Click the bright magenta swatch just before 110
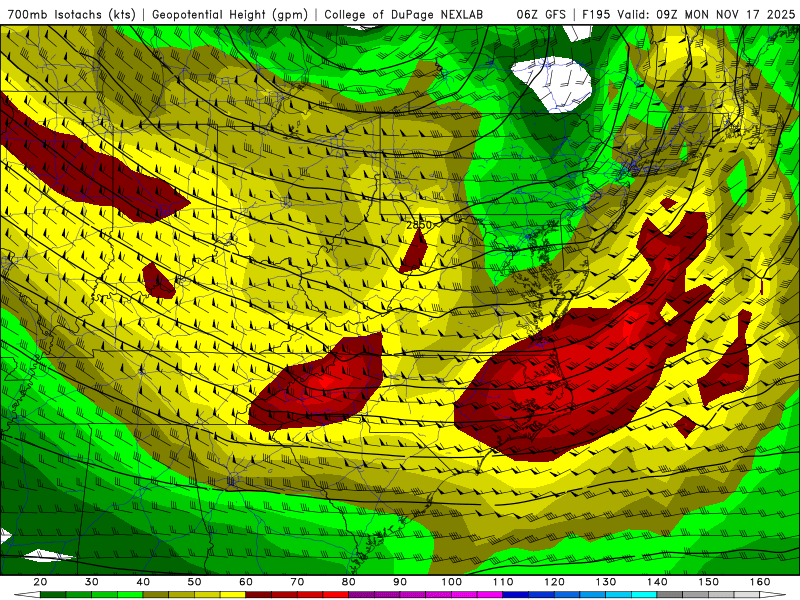 click(490, 595)
